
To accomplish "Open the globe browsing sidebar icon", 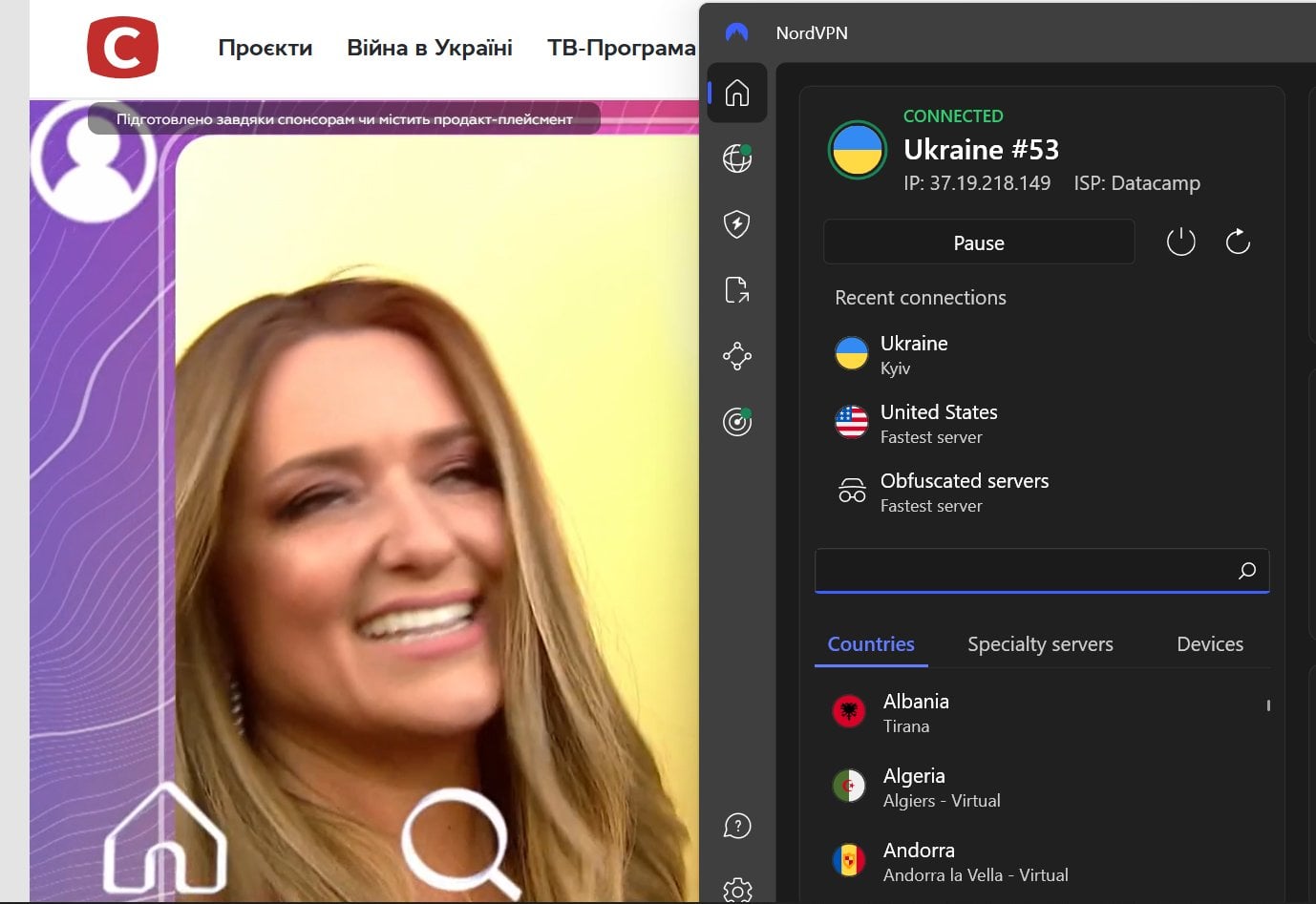I will pyautogui.click(x=736, y=158).
